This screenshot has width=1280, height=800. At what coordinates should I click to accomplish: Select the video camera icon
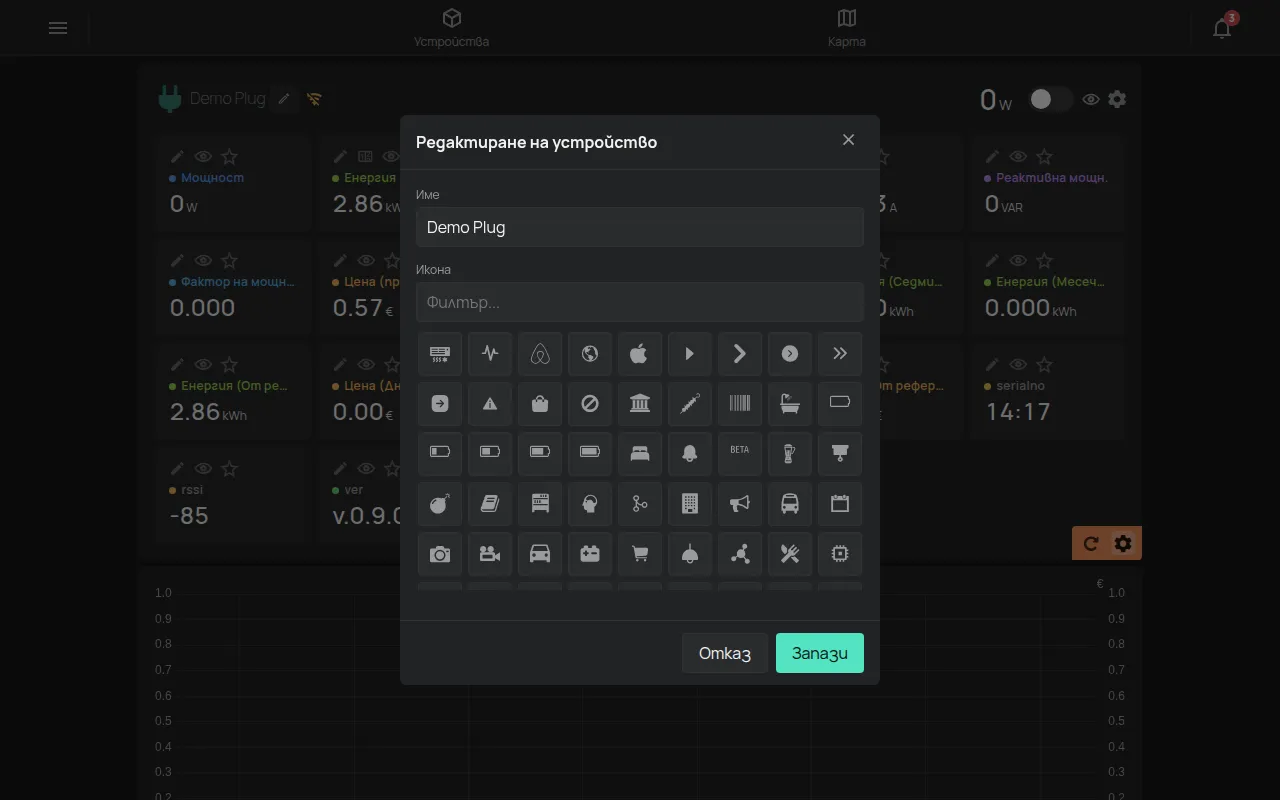pos(490,553)
